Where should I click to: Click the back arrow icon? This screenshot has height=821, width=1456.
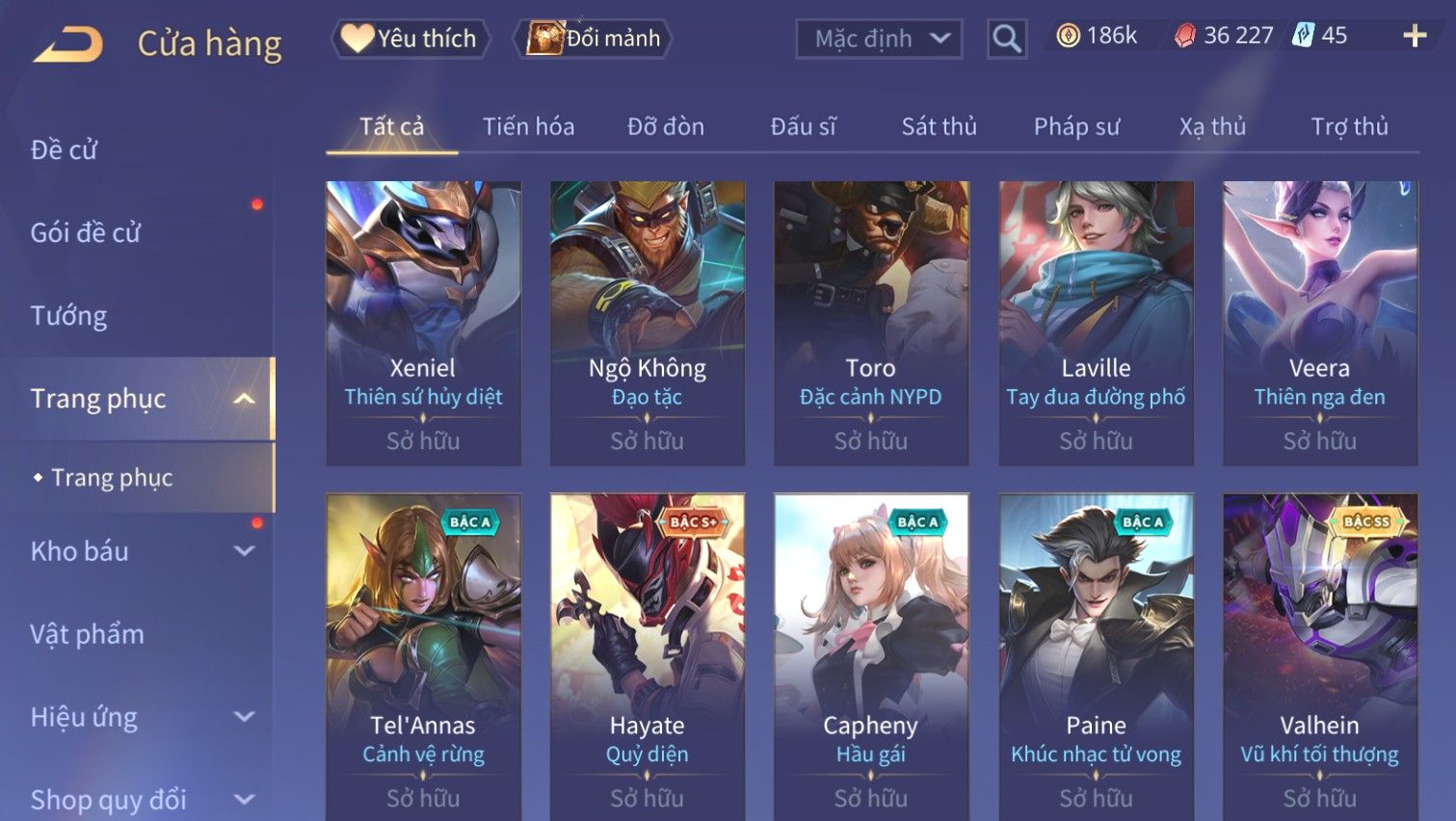click(x=68, y=44)
